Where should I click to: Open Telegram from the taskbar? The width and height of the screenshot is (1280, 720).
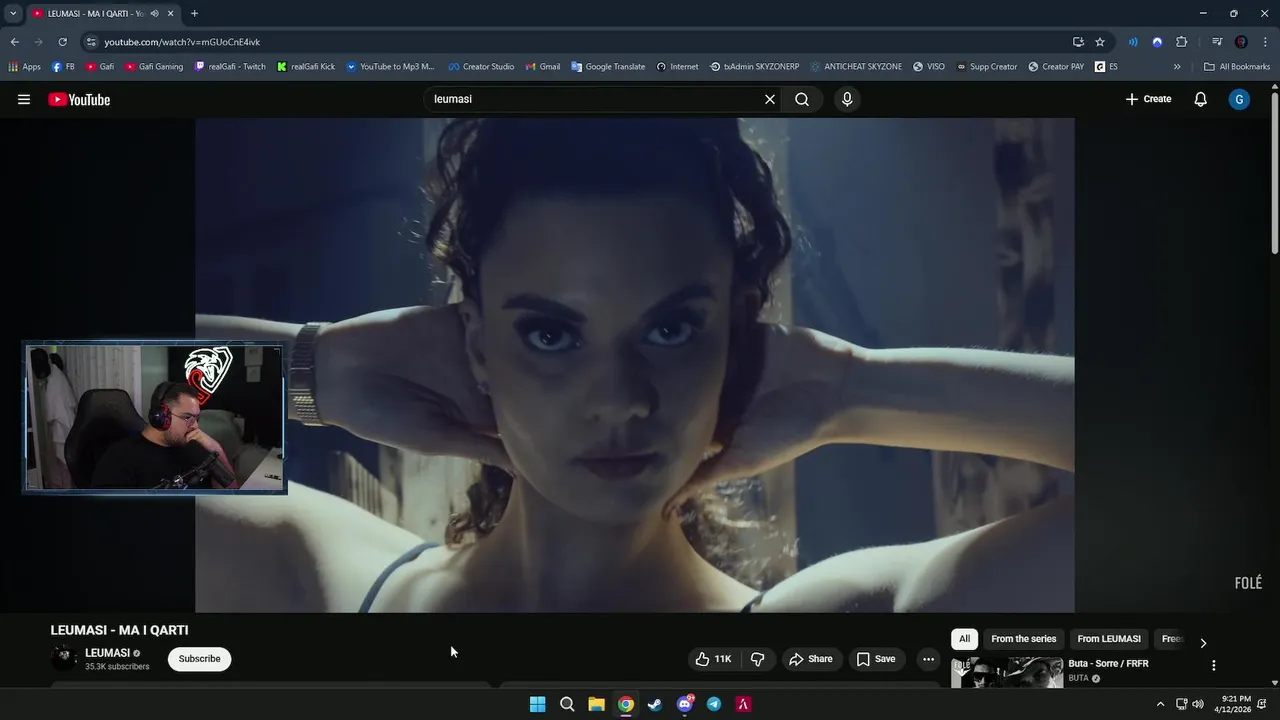tap(714, 704)
